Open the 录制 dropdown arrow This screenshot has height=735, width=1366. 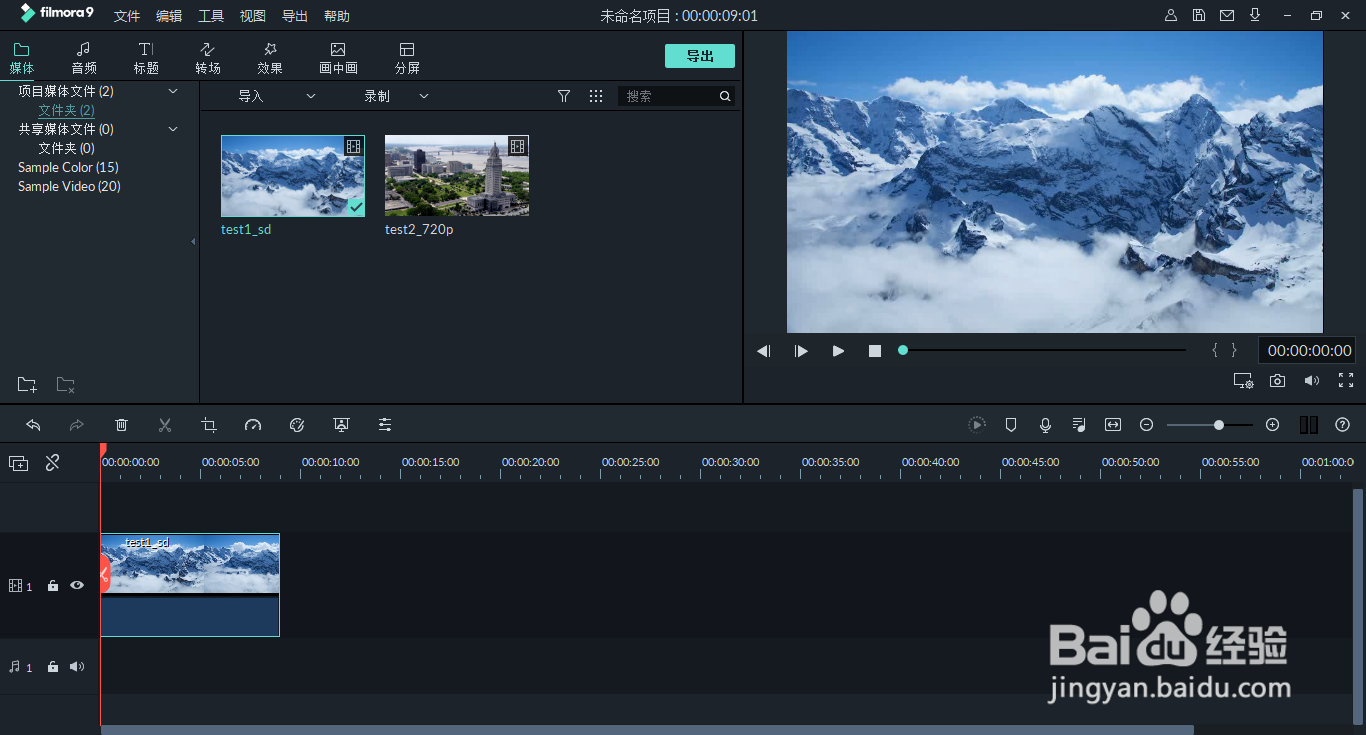[x=423, y=95]
